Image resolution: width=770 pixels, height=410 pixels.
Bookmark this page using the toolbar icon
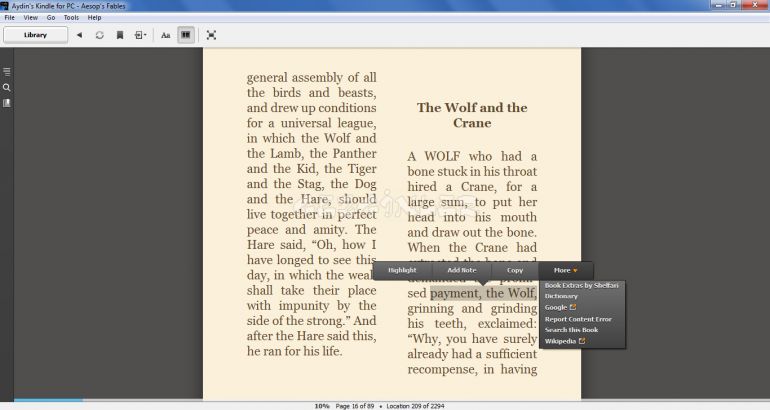pos(120,35)
